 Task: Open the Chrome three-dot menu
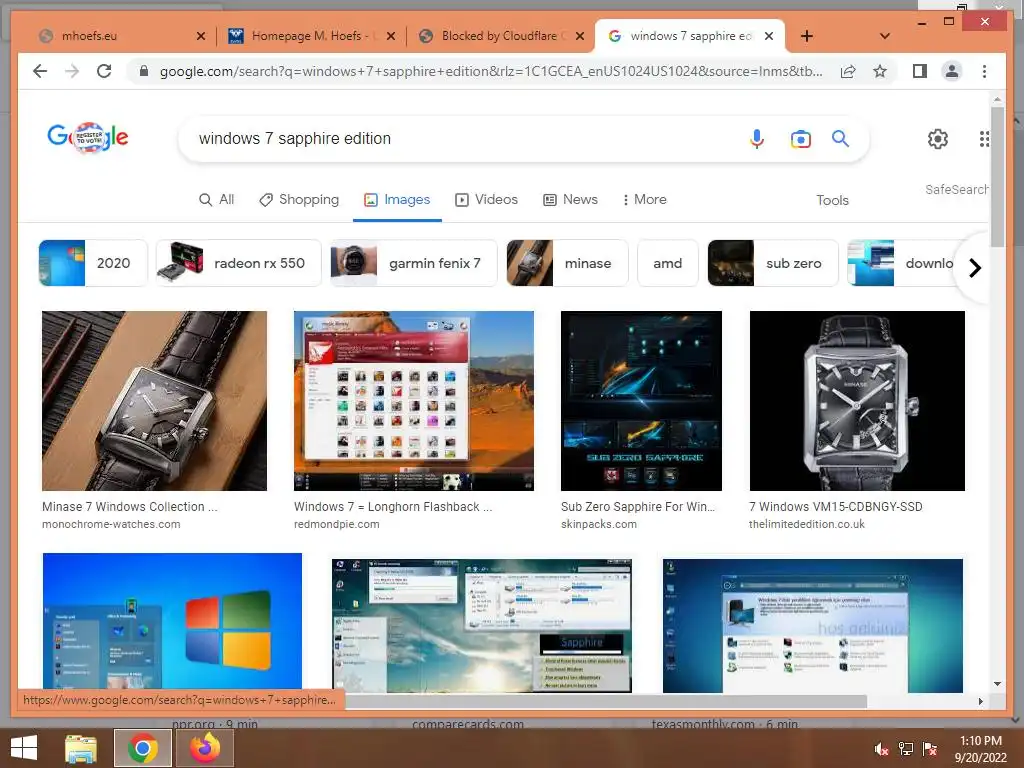tap(984, 71)
